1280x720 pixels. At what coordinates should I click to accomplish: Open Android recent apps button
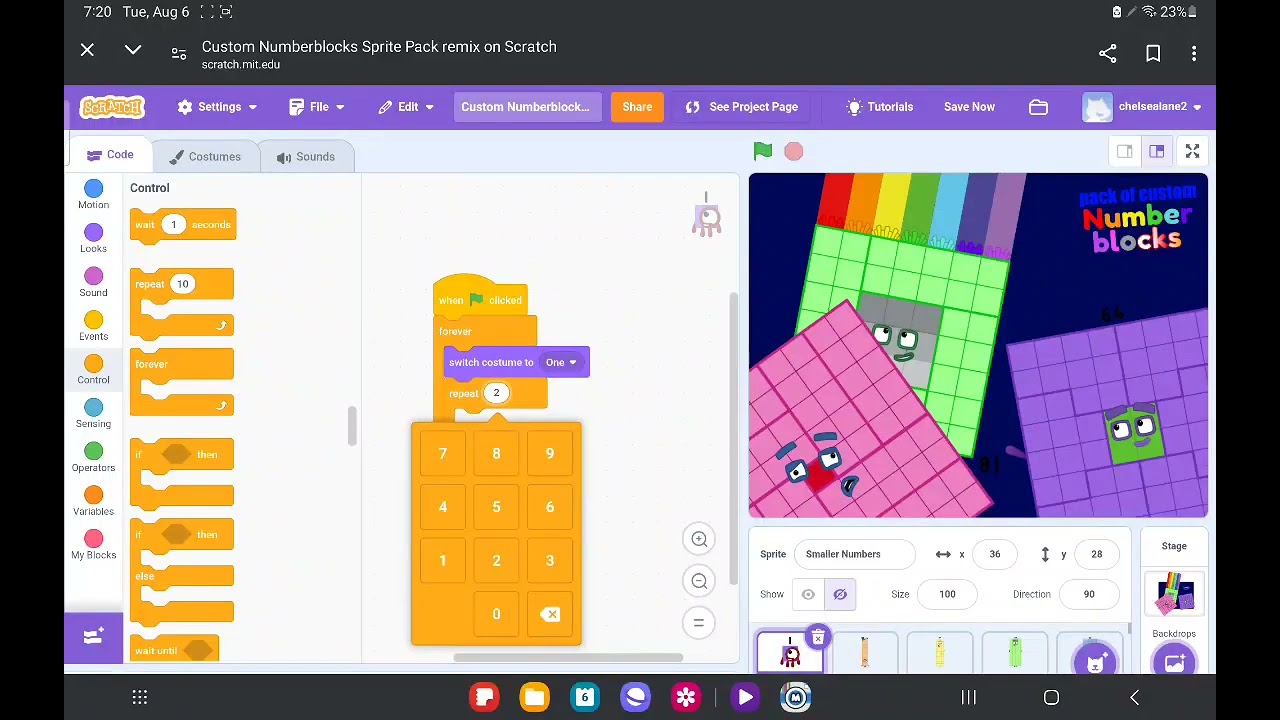tap(968, 698)
